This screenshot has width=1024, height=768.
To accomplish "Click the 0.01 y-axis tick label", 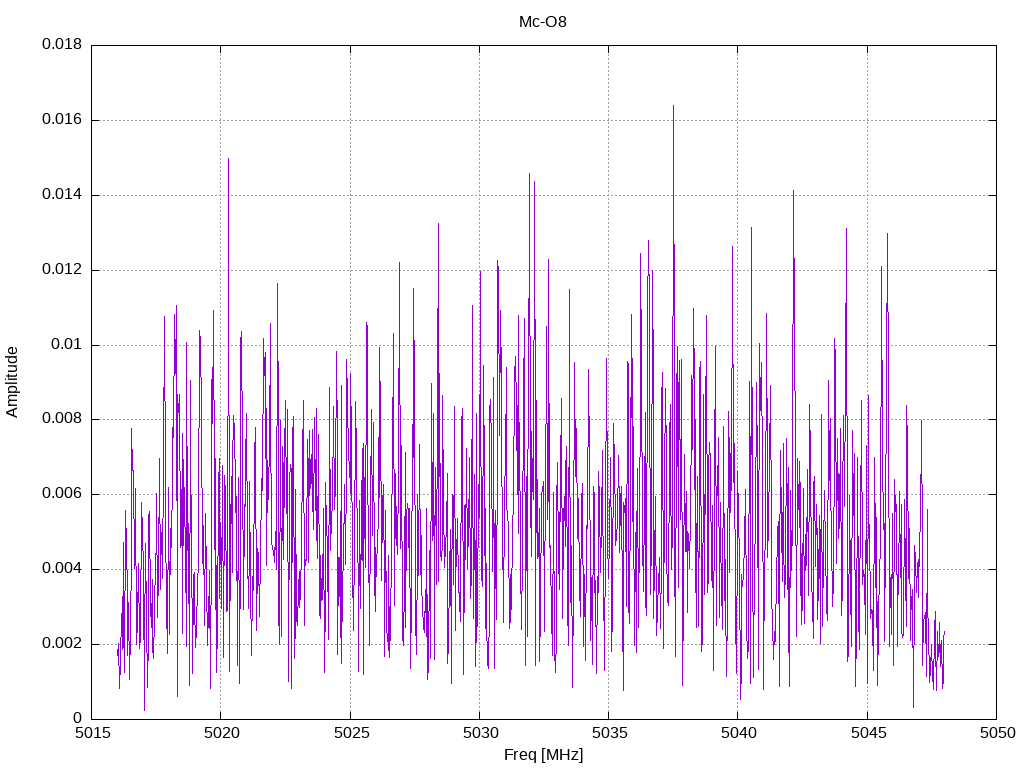I will (67, 345).
